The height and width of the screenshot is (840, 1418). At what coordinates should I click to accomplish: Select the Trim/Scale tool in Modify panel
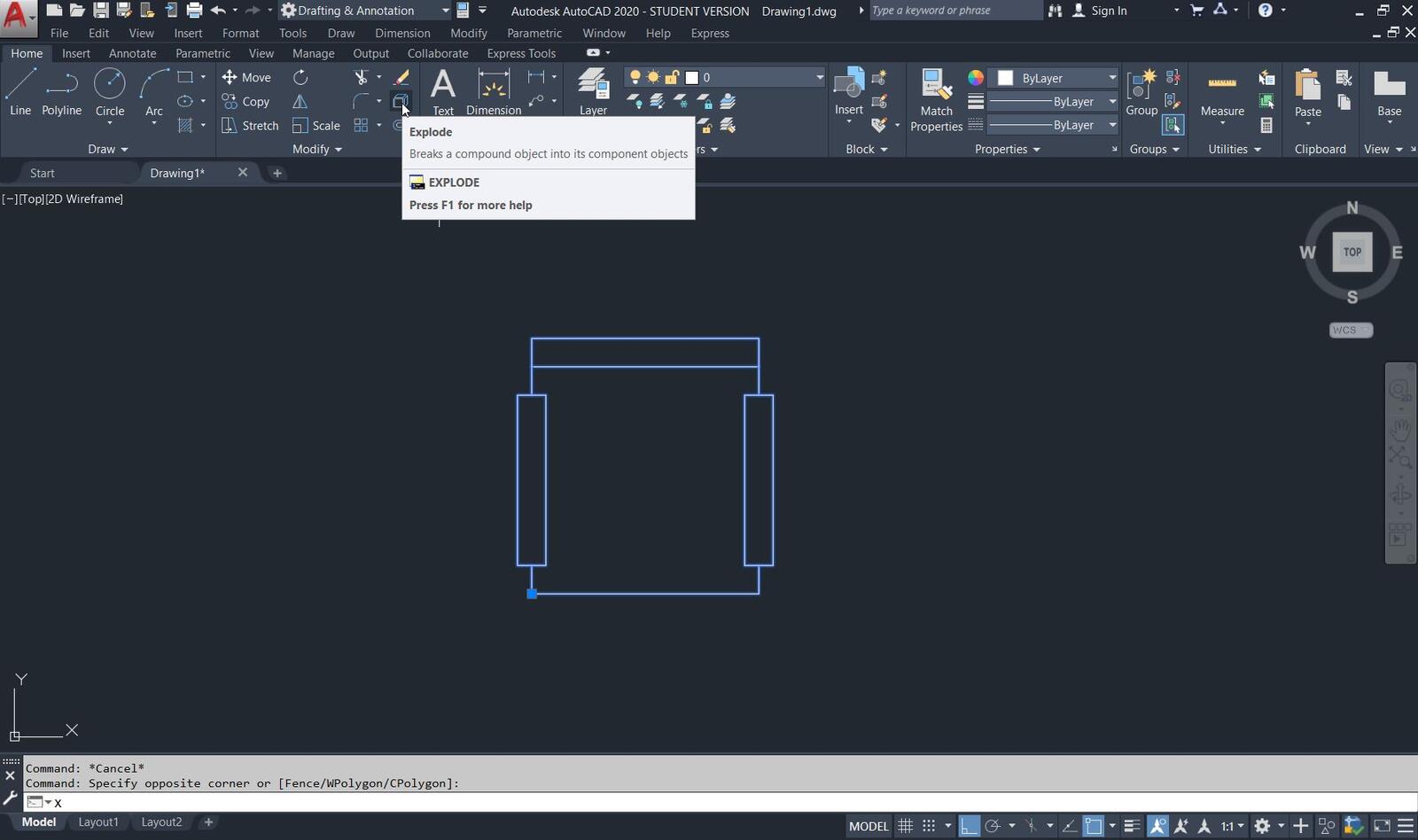tap(316, 125)
